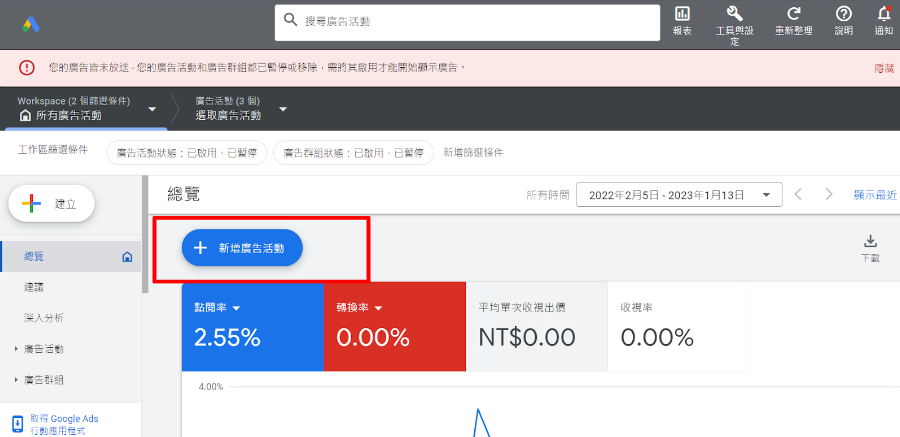Open the date range dropdown
This screenshot has height=437, width=900.
coord(679,195)
